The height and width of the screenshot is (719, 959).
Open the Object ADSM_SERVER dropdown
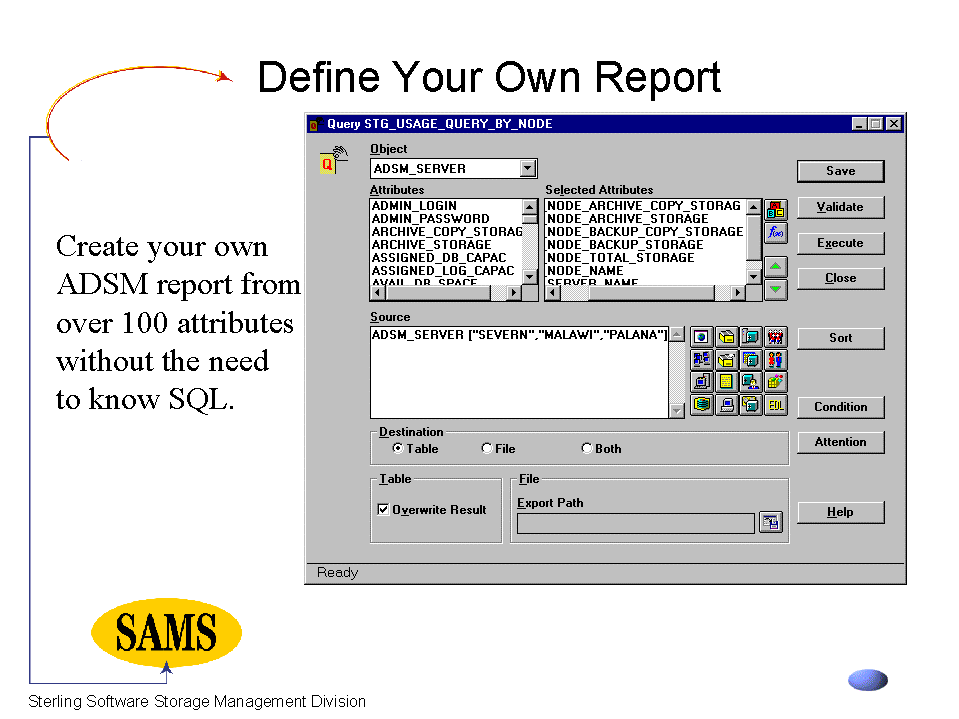pos(528,169)
